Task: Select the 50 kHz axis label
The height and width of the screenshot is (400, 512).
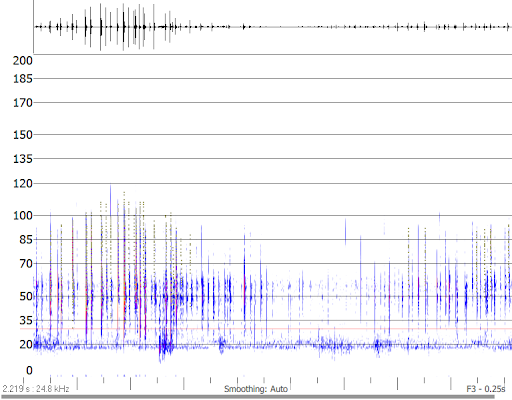Action: tap(26, 296)
